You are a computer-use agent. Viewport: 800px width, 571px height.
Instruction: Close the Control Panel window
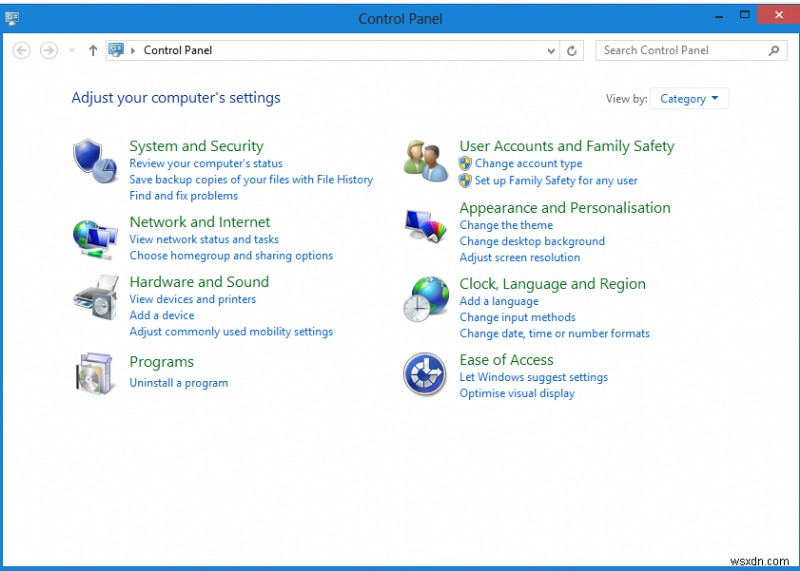[x=779, y=15]
